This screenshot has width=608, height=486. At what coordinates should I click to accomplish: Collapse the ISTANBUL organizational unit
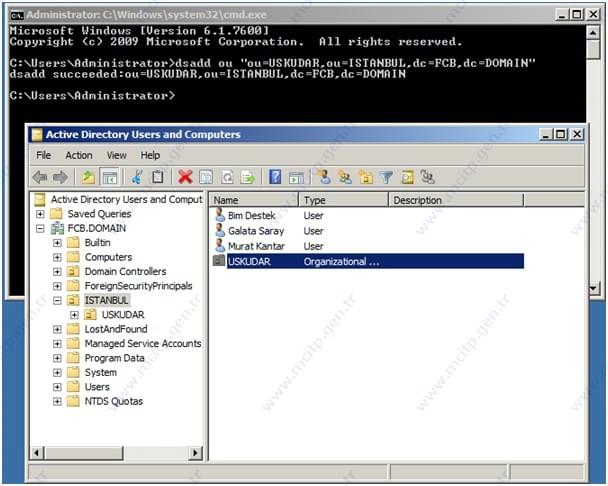57,300
